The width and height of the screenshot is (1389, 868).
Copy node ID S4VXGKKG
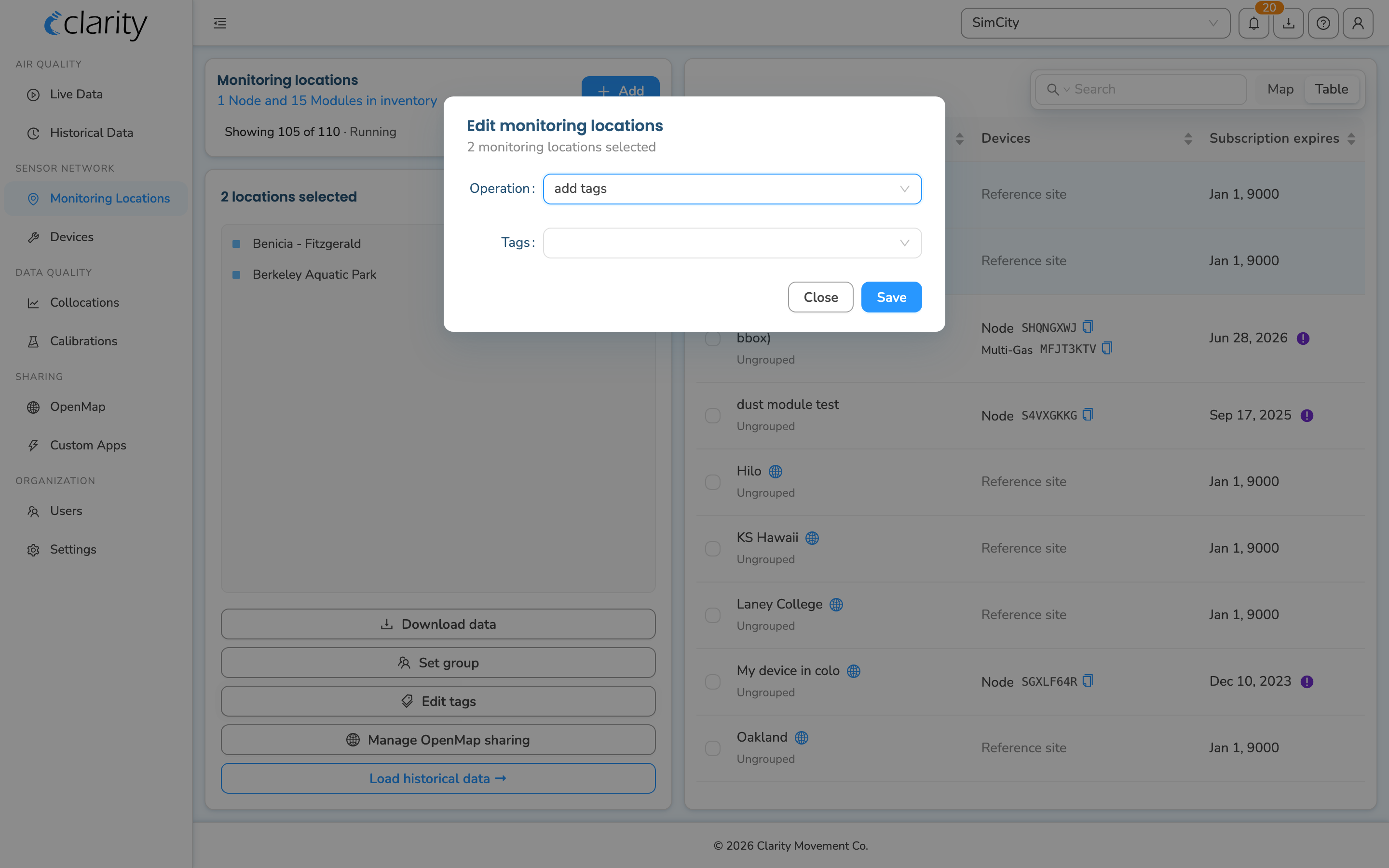[1088, 415]
